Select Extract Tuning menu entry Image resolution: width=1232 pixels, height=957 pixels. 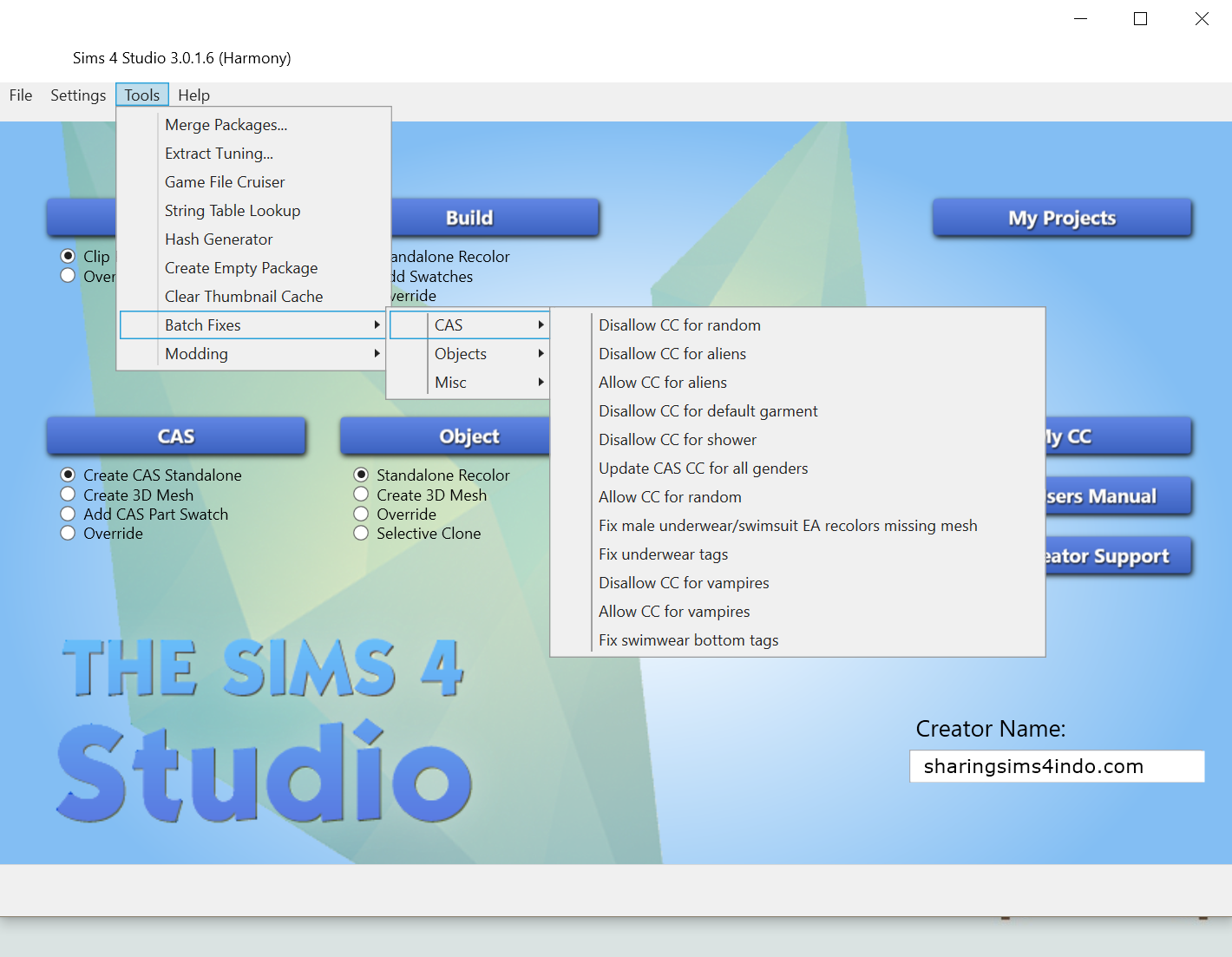pyautogui.click(x=253, y=154)
